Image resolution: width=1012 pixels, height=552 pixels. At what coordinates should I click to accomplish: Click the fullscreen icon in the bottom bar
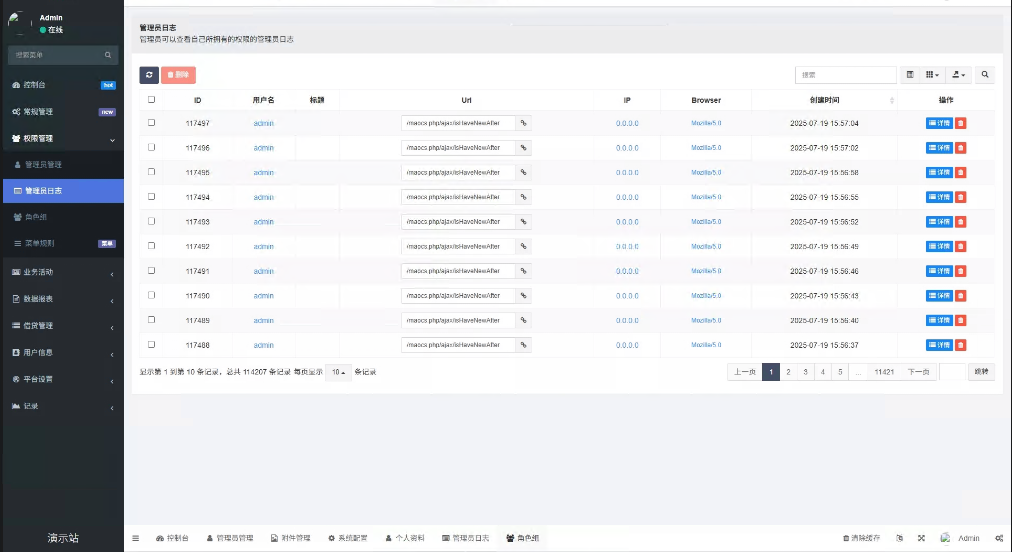(921, 538)
